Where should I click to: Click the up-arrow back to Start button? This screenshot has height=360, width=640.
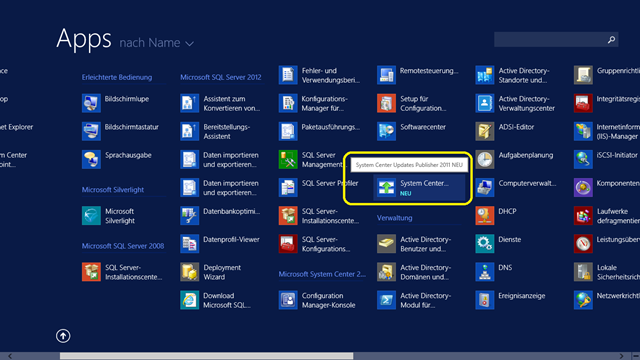tap(63, 336)
